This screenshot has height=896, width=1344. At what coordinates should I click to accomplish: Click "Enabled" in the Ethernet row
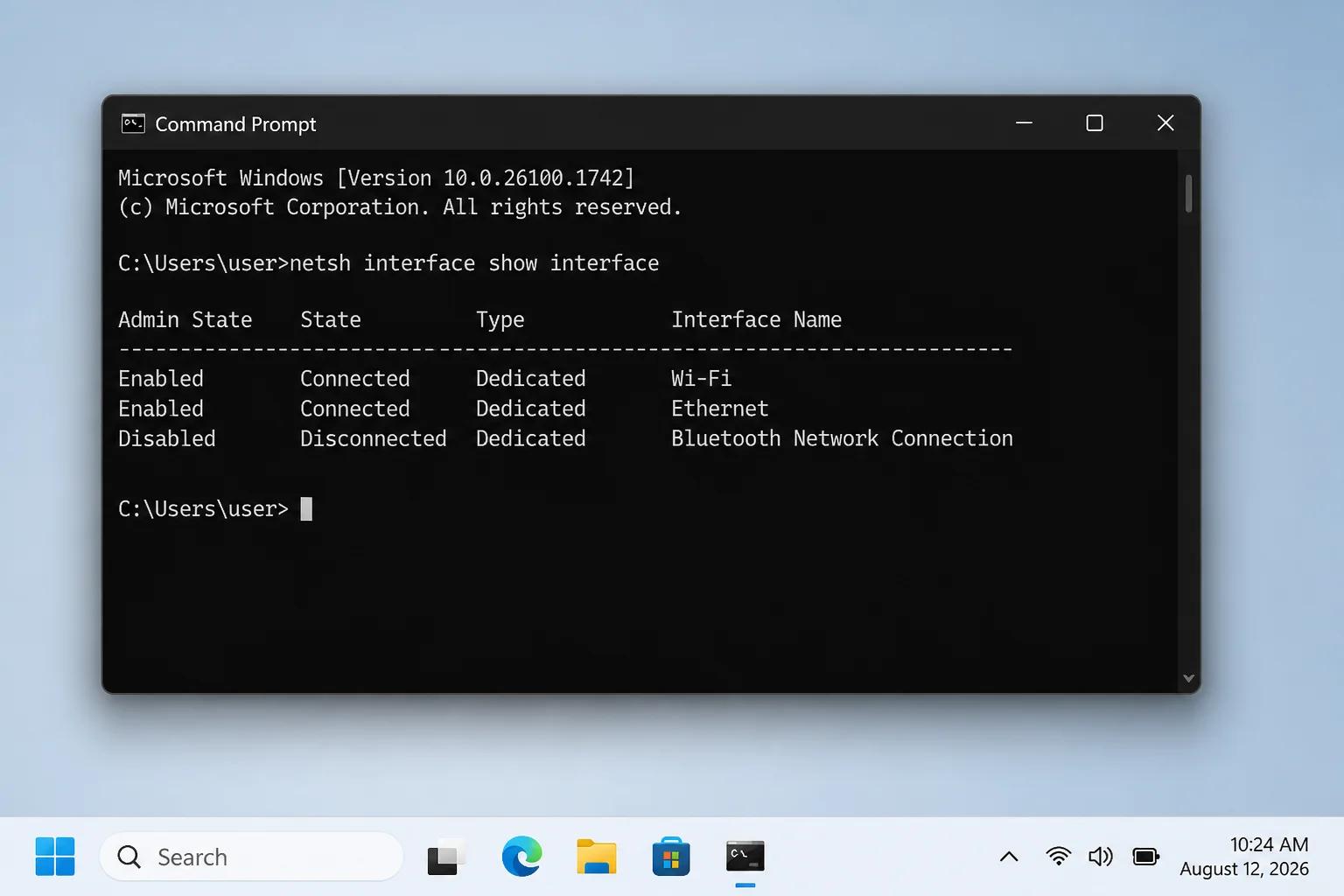[x=161, y=409]
